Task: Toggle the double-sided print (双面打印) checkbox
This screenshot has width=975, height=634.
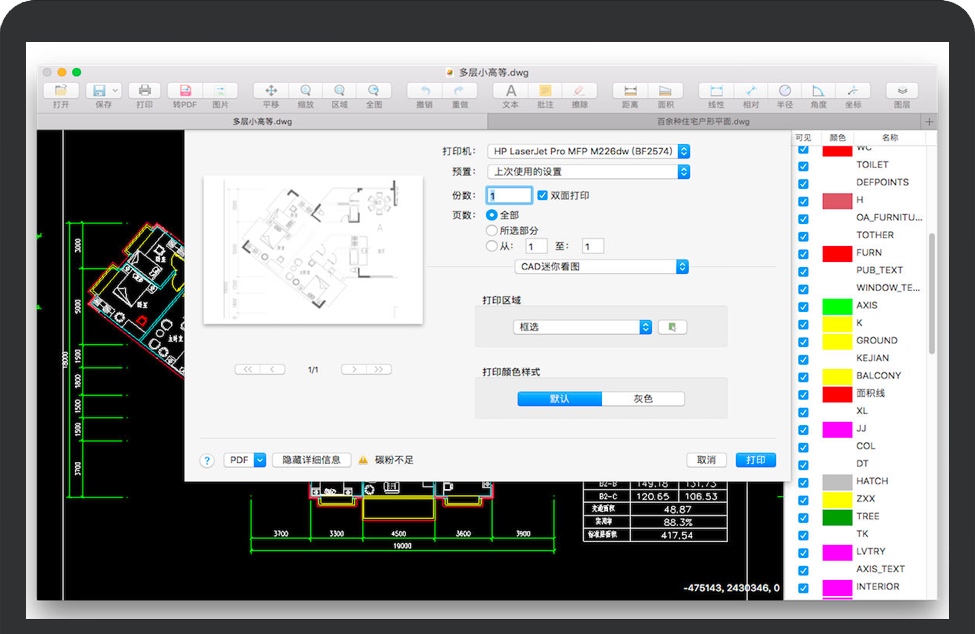Action: pos(543,196)
